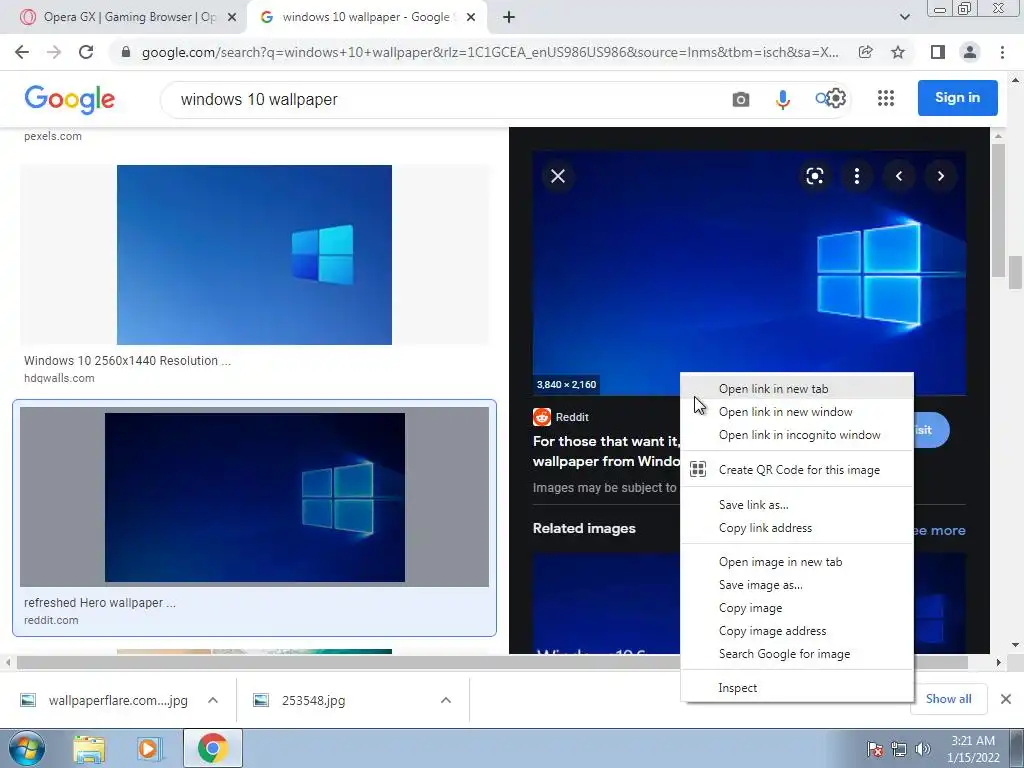Search by image camera icon
Viewport: 1024px width, 768px height.
[x=741, y=99]
